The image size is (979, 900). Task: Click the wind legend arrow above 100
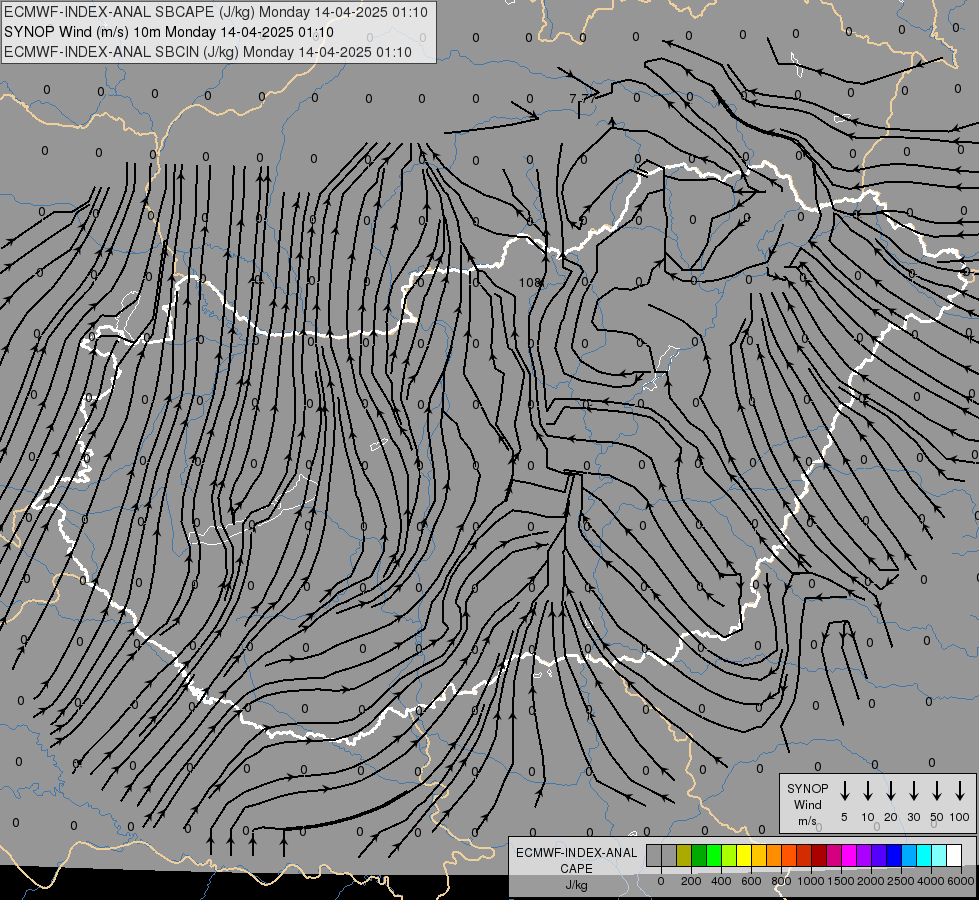click(x=960, y=790)
